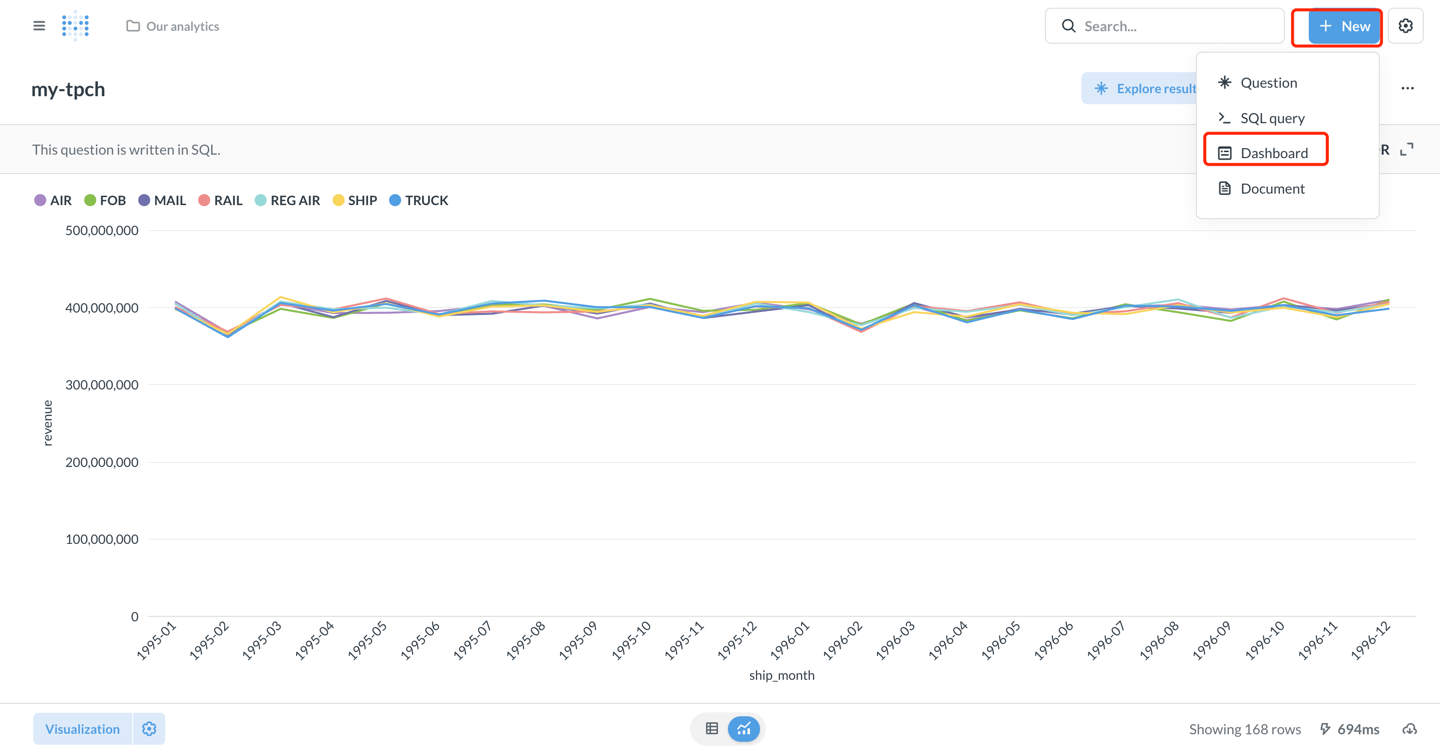The height and width of the screenshot is (754, 1440).
Task: Open Metabase settings via the gear icon
Action: 1406,25
